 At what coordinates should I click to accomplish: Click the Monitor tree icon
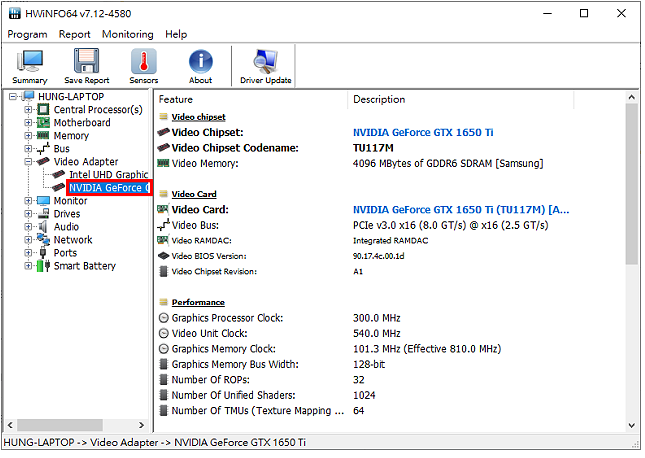[43, 201]
